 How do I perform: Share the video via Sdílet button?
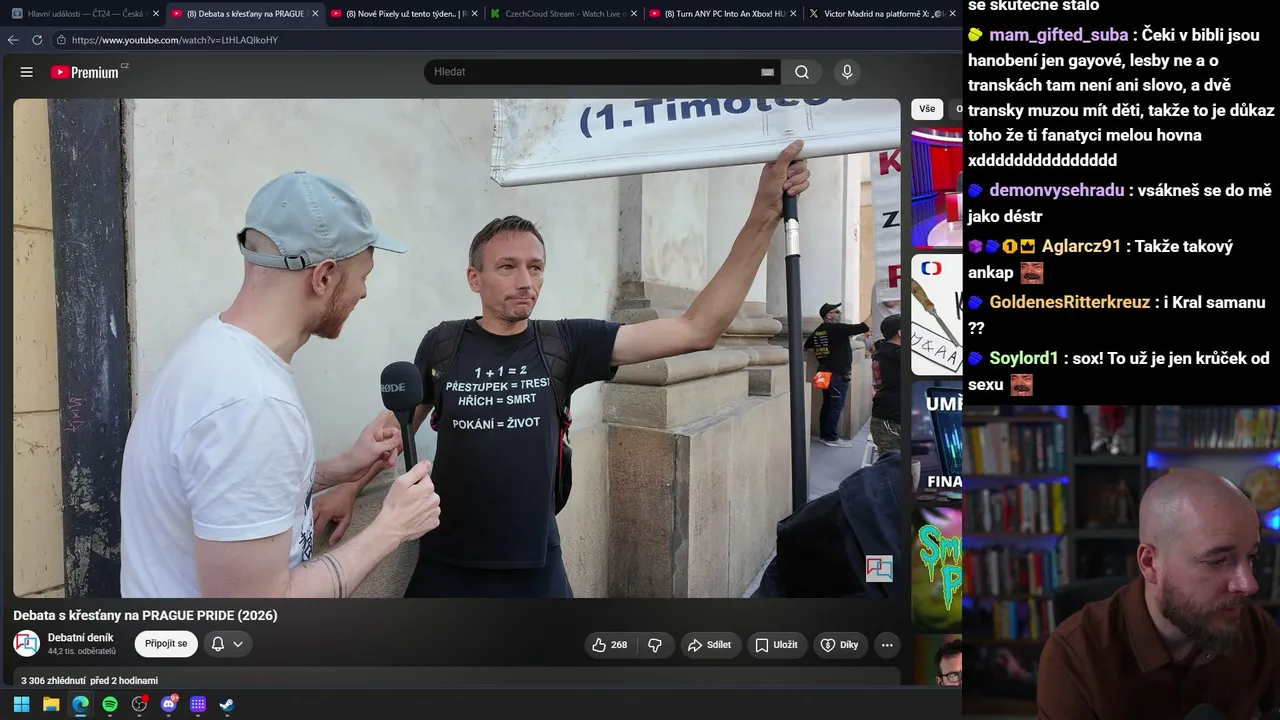coord(710,645)
